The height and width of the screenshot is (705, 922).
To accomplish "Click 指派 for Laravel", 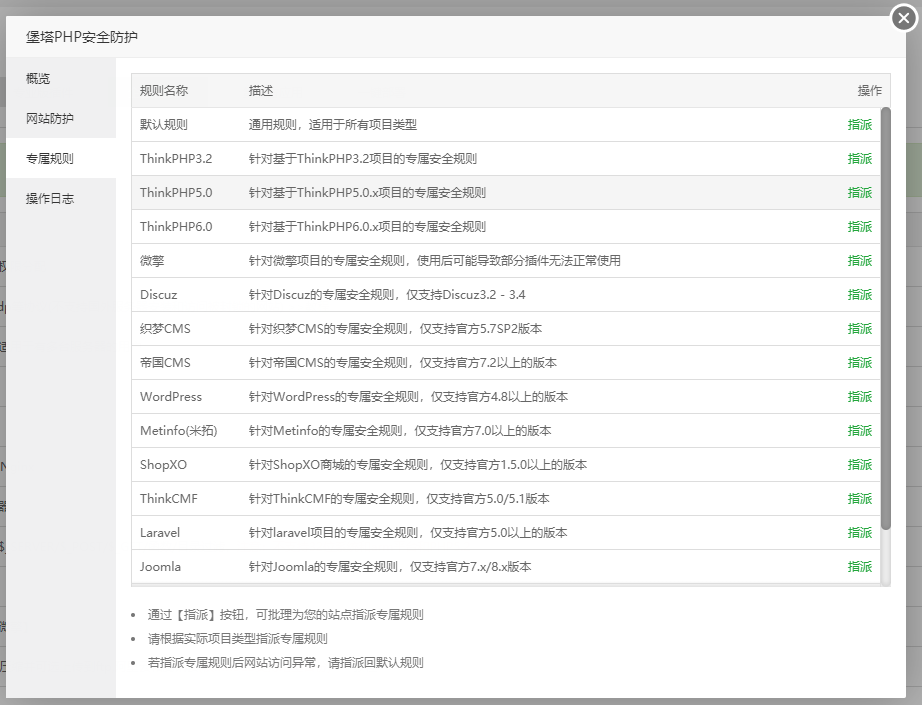I will point(860,533).
